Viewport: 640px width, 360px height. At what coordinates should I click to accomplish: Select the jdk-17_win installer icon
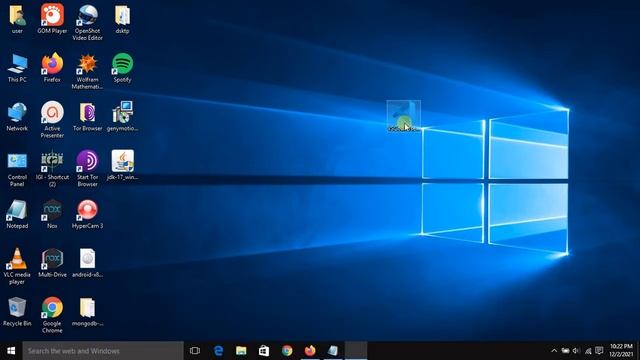coord(122,165)
